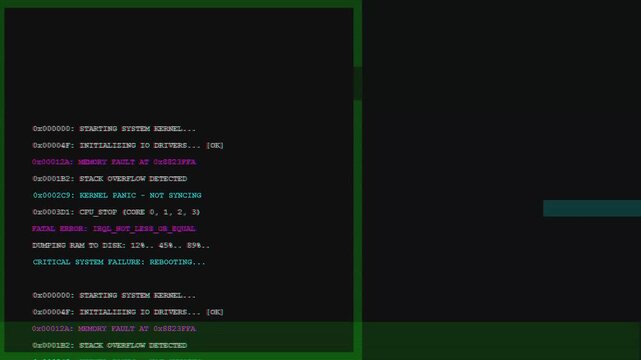Viewport: 641px width, 360px height.
Task: Select the DUMPING RAM TO DISK line
Action: [121, 246]
